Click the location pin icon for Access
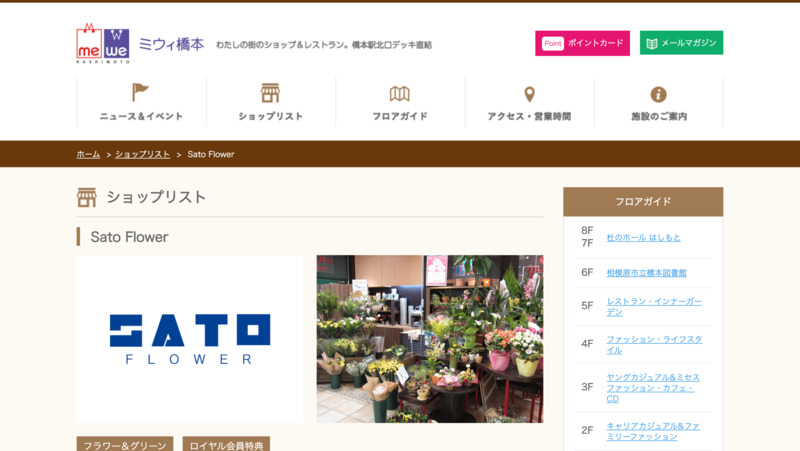Screen dimensions: 800x451 [x=529, y=94]
